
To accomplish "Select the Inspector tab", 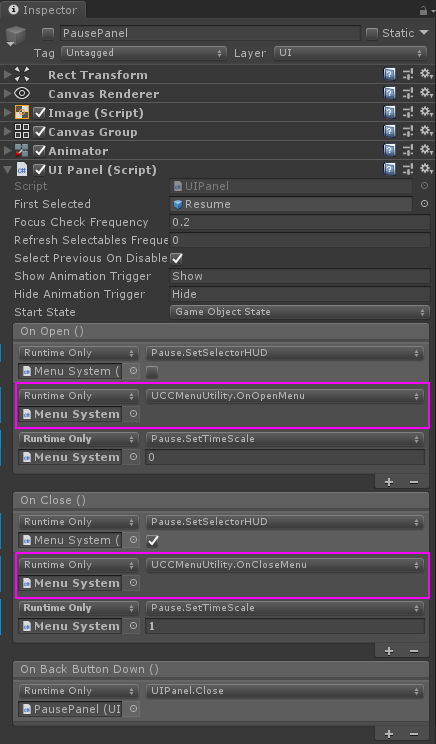I will (43, 10).
